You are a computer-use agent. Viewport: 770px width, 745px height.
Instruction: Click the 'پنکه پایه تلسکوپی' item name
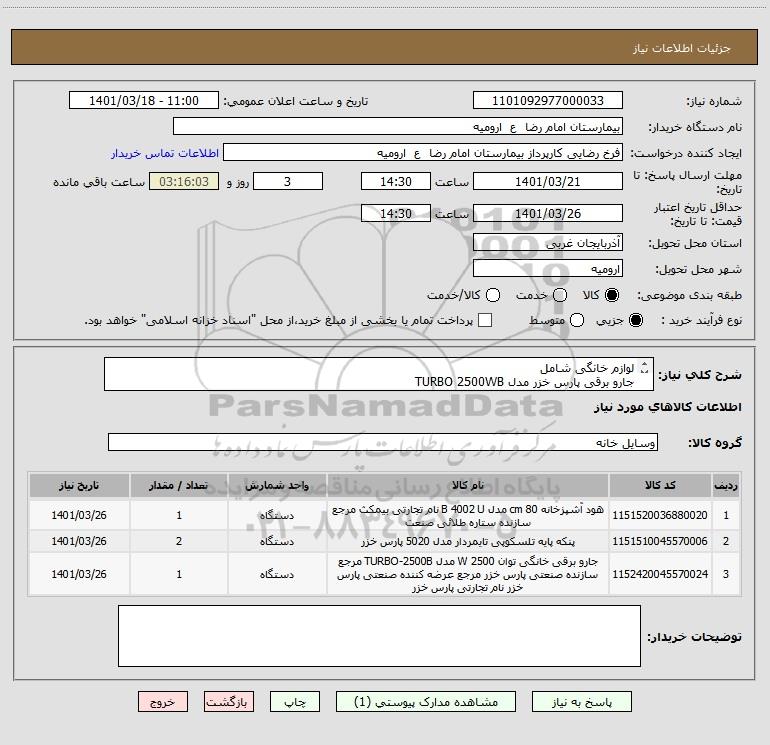point(468,541)
